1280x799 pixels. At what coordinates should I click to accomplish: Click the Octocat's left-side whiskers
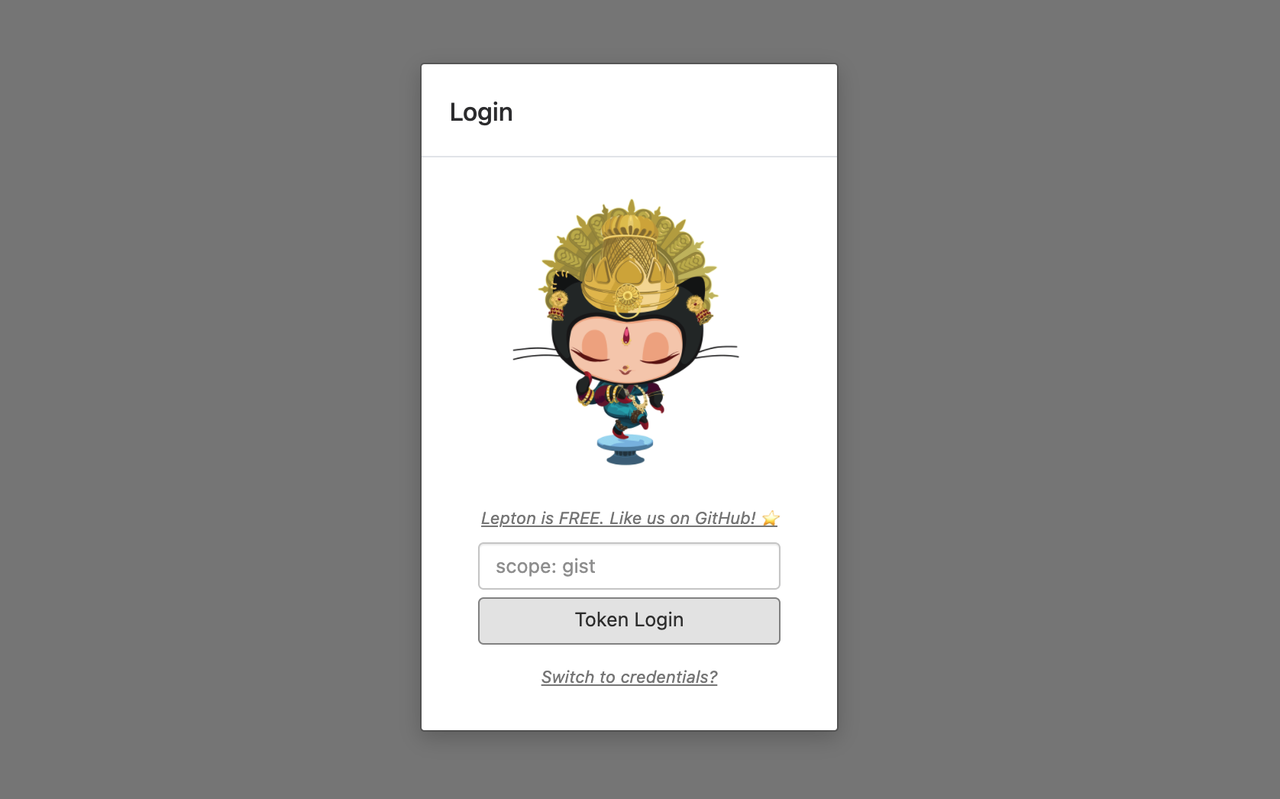[x=536, y=353]
